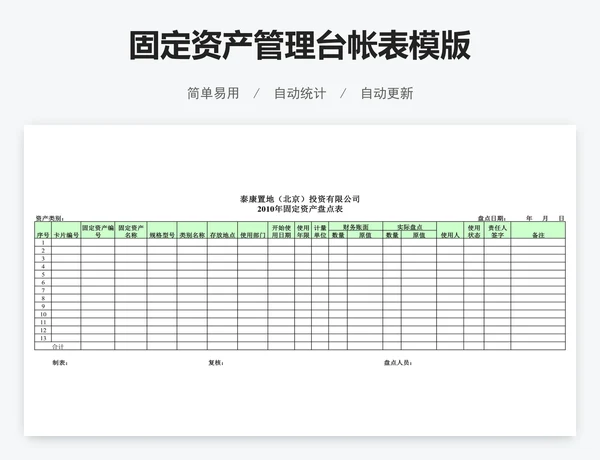The width and height of the screenshot is (600, 460).
Task: Click row number 10 cell
Action: pos(43,314)
